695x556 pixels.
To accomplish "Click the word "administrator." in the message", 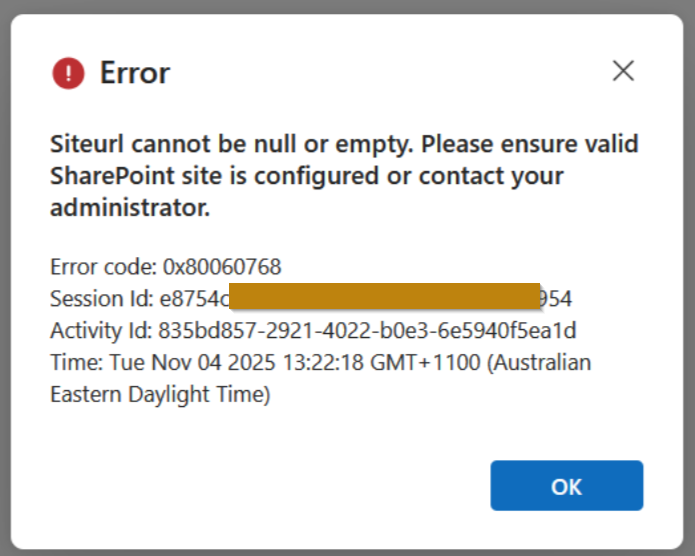I will point(130,208).
